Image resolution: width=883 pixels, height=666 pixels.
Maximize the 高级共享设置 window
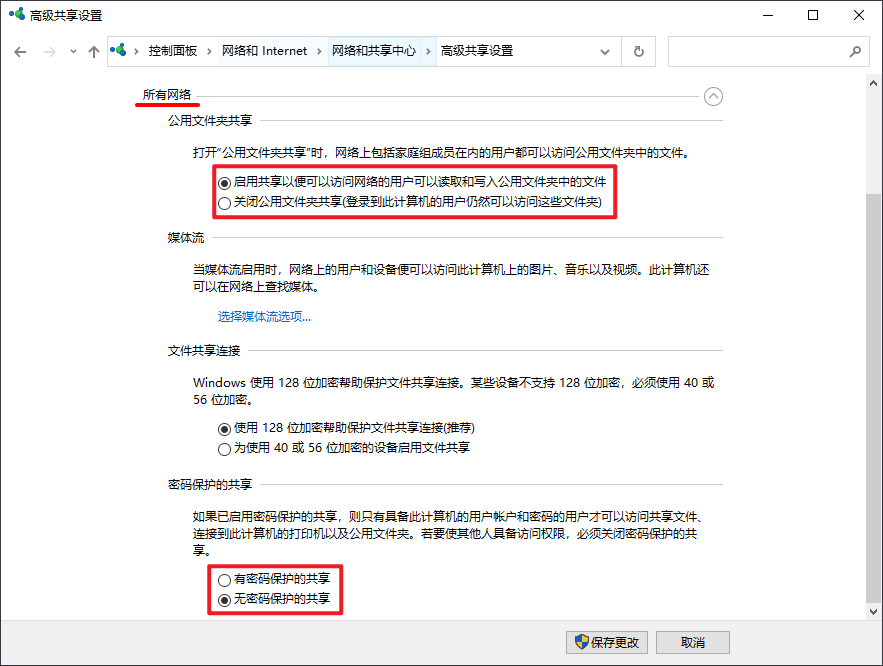pos(813,15)
